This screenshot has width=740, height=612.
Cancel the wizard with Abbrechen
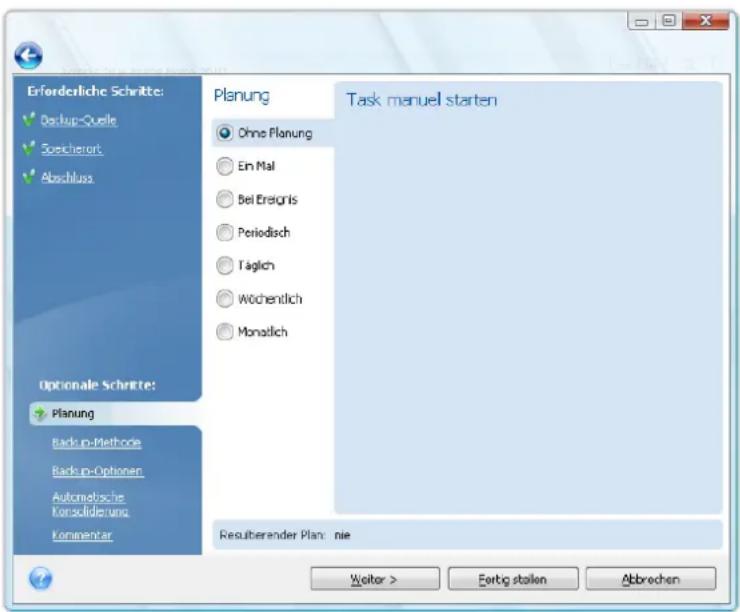pos(651,579)
